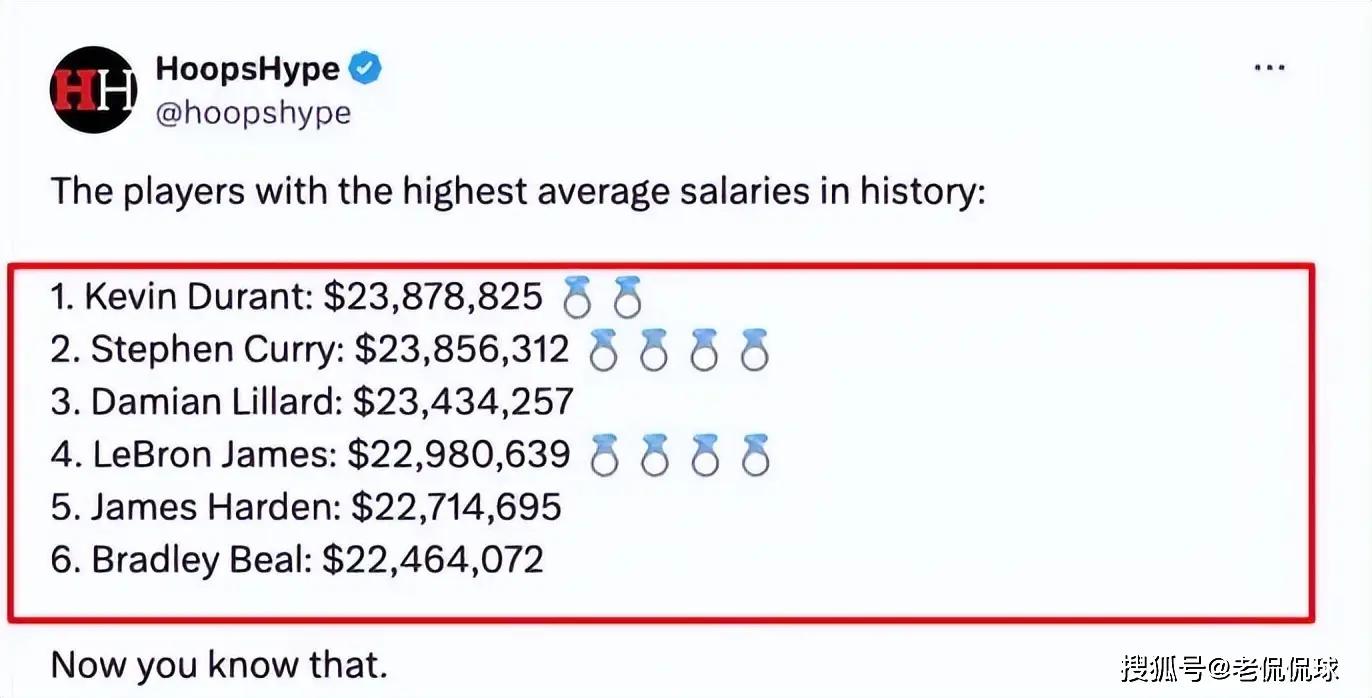Image resolution: width=1372 pixels, height=698 pixels.
Task: Click the James Harden salary line
Action: 306,507
